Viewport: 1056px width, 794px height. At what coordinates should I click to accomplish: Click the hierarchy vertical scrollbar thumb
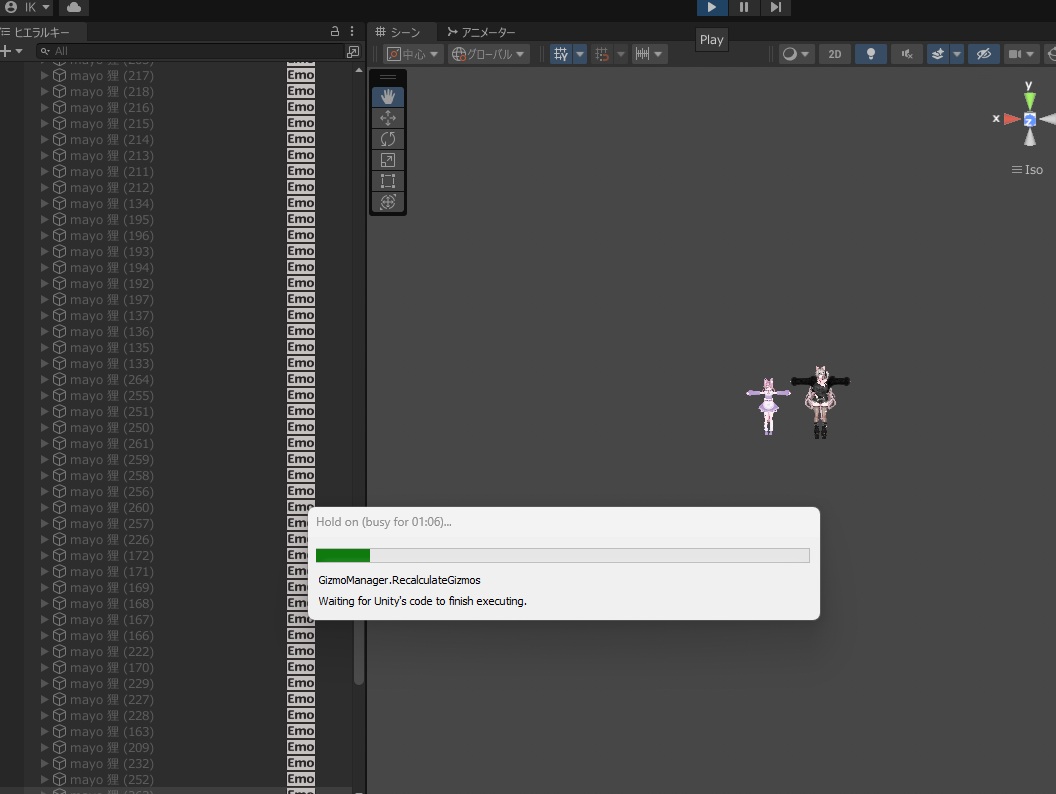(358, 652)
